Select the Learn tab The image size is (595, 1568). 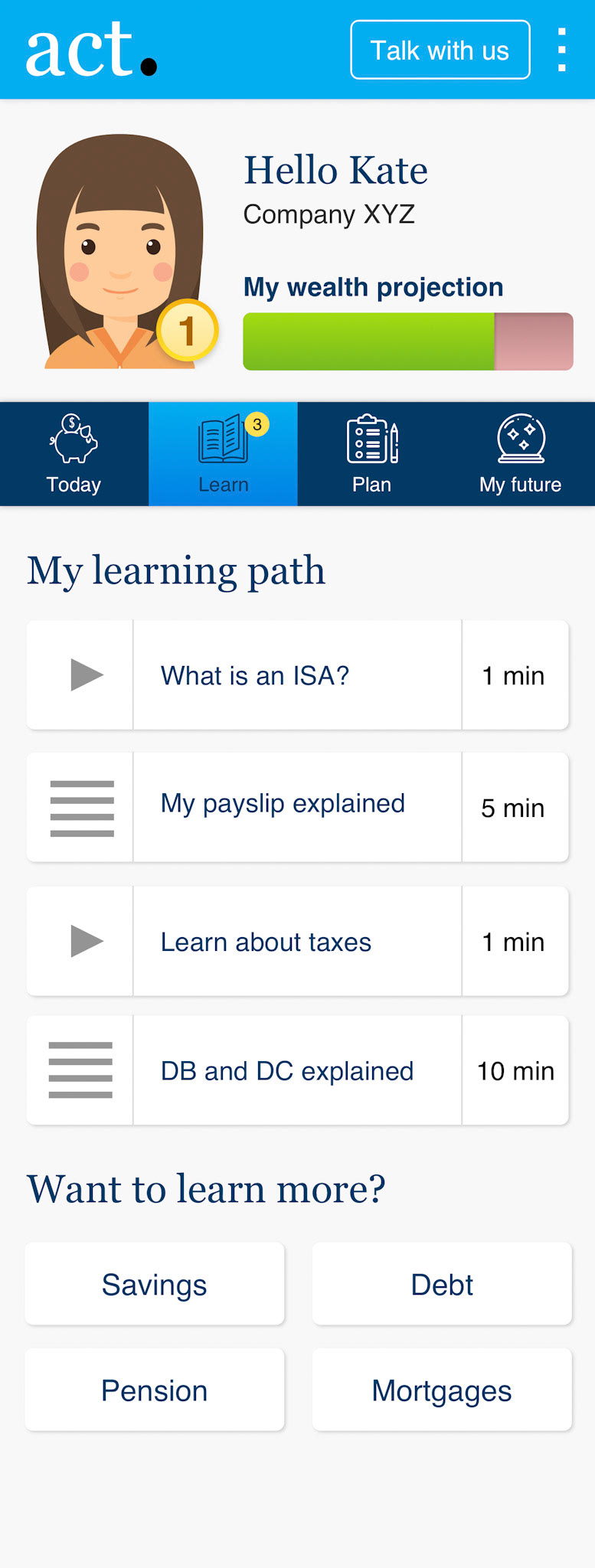pyautogui.click(x=223, y=454)
